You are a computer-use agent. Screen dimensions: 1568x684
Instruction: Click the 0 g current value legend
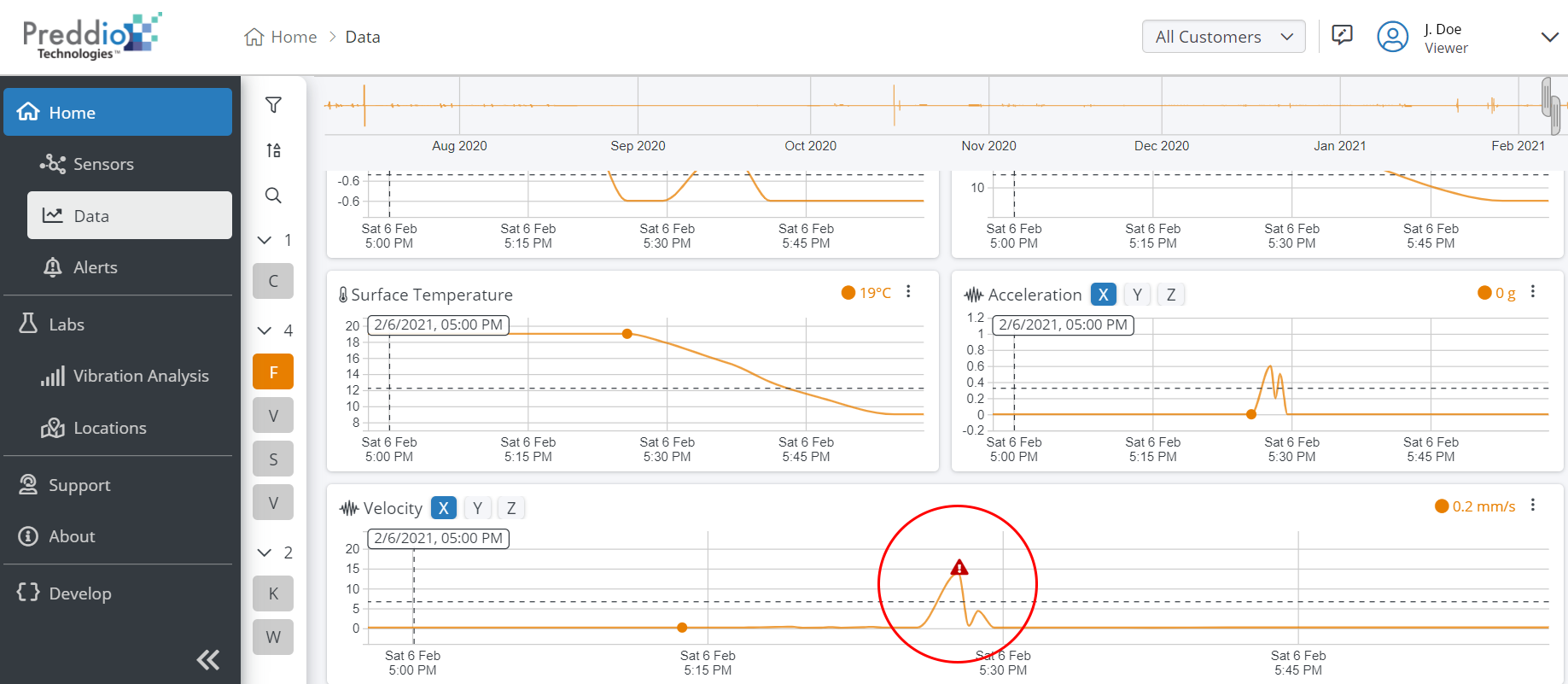point(1497,293)
